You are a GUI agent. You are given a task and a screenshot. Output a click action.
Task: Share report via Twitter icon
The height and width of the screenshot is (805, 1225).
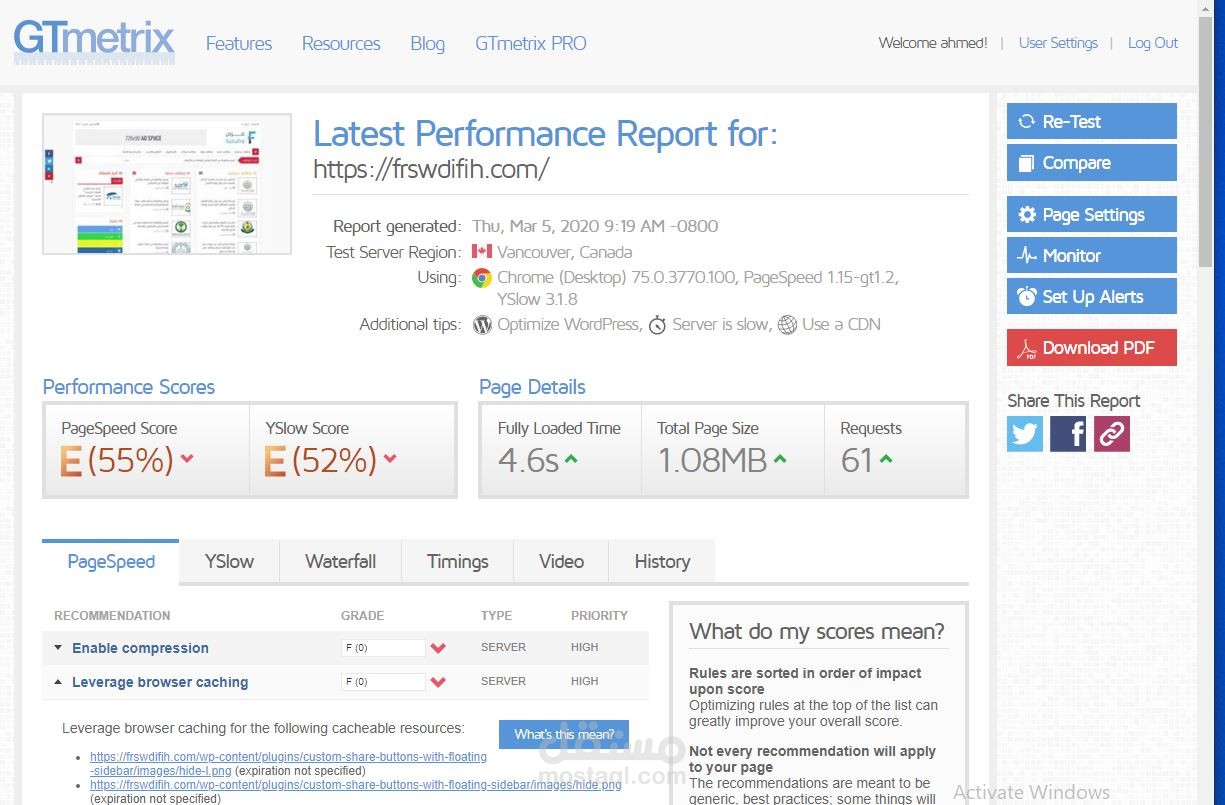pyautogui.click(x=1025, y=434)
